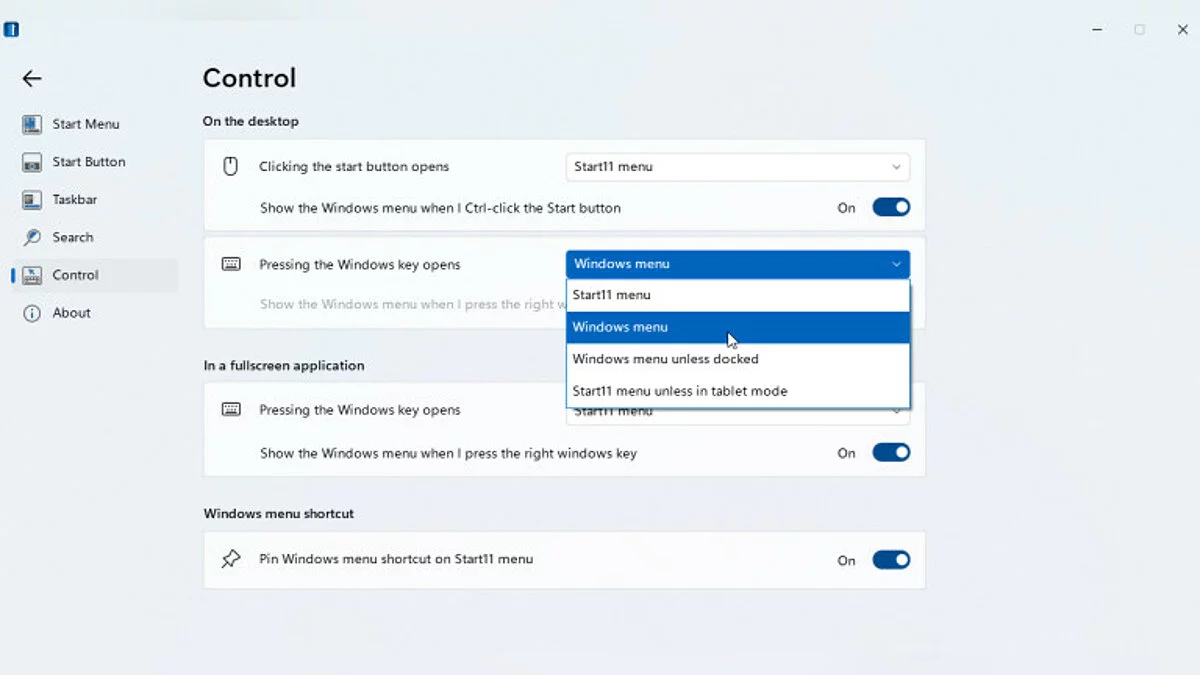Disable right Windows key switch in fullscreen
Viewport: 1200px width, 675px height.
(891, 453)
